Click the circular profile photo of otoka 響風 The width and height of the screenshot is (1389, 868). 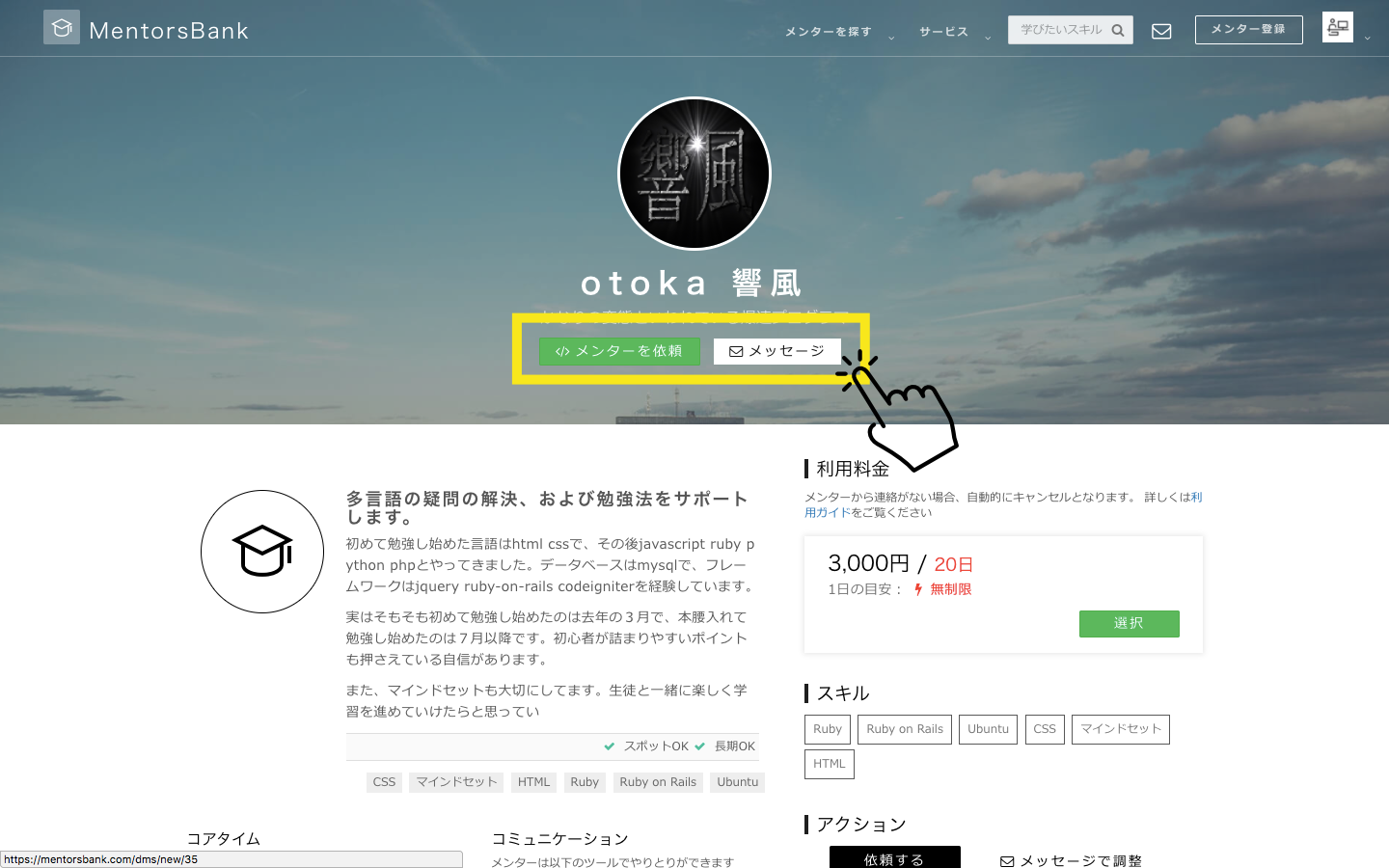[x=694, y=174]
